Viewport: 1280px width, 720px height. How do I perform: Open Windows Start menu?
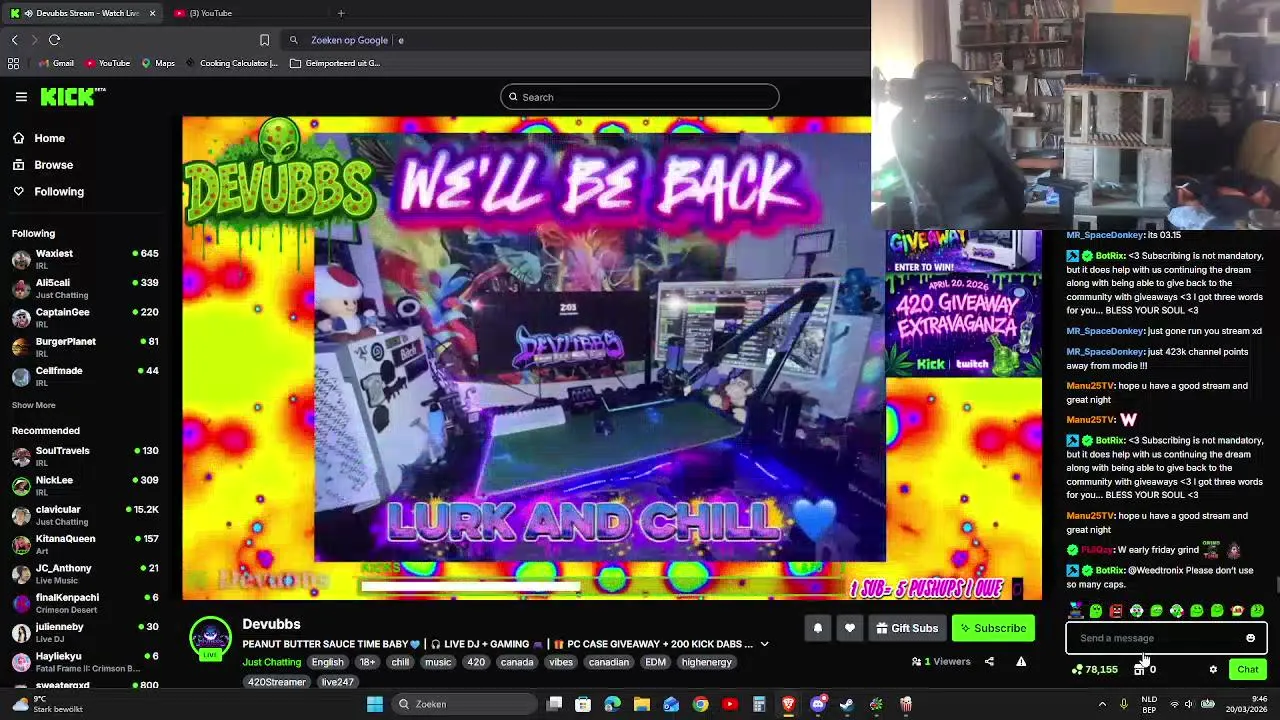point(375,704)
